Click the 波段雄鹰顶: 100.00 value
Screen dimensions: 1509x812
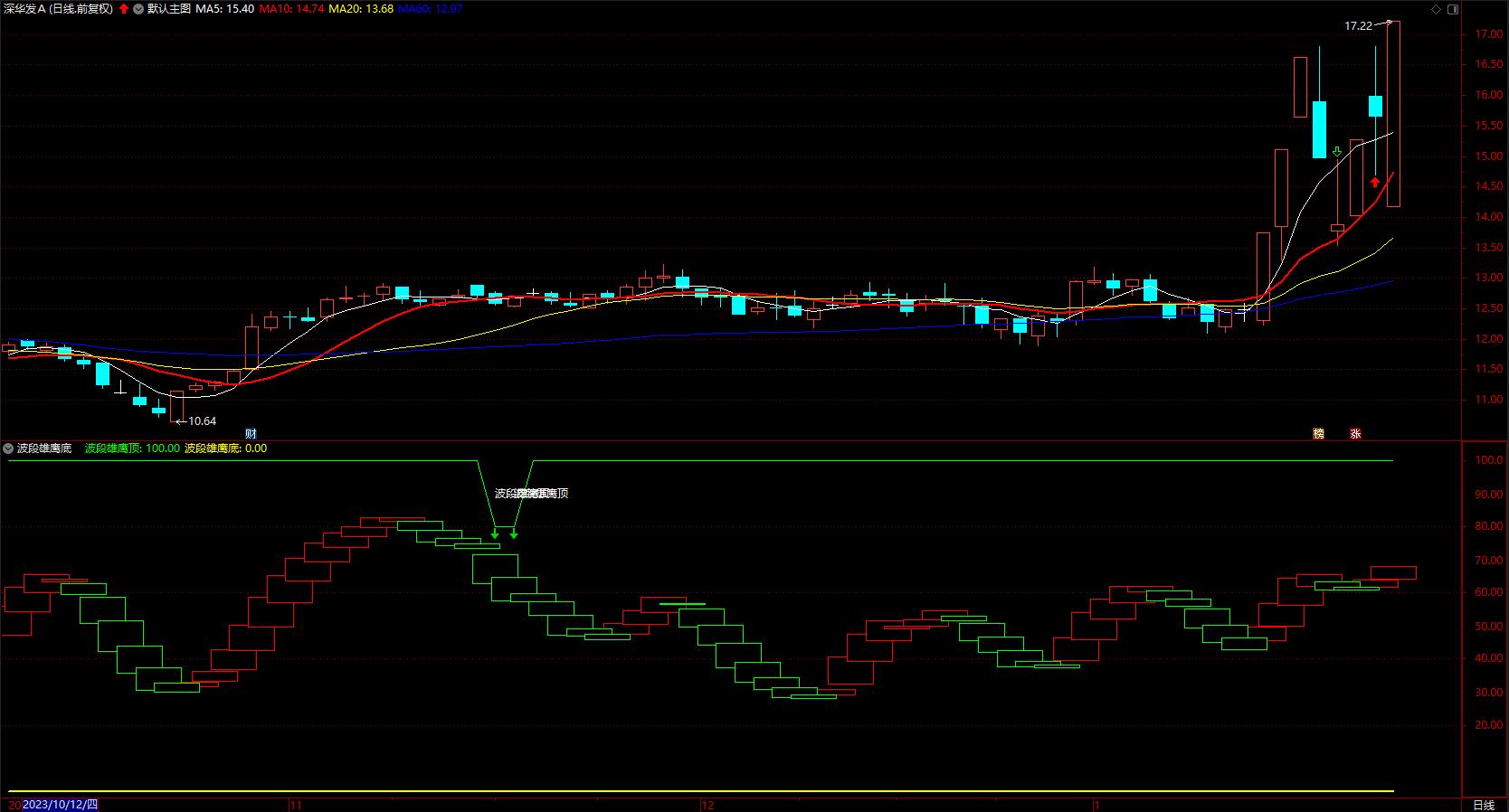tap(132, 448)
